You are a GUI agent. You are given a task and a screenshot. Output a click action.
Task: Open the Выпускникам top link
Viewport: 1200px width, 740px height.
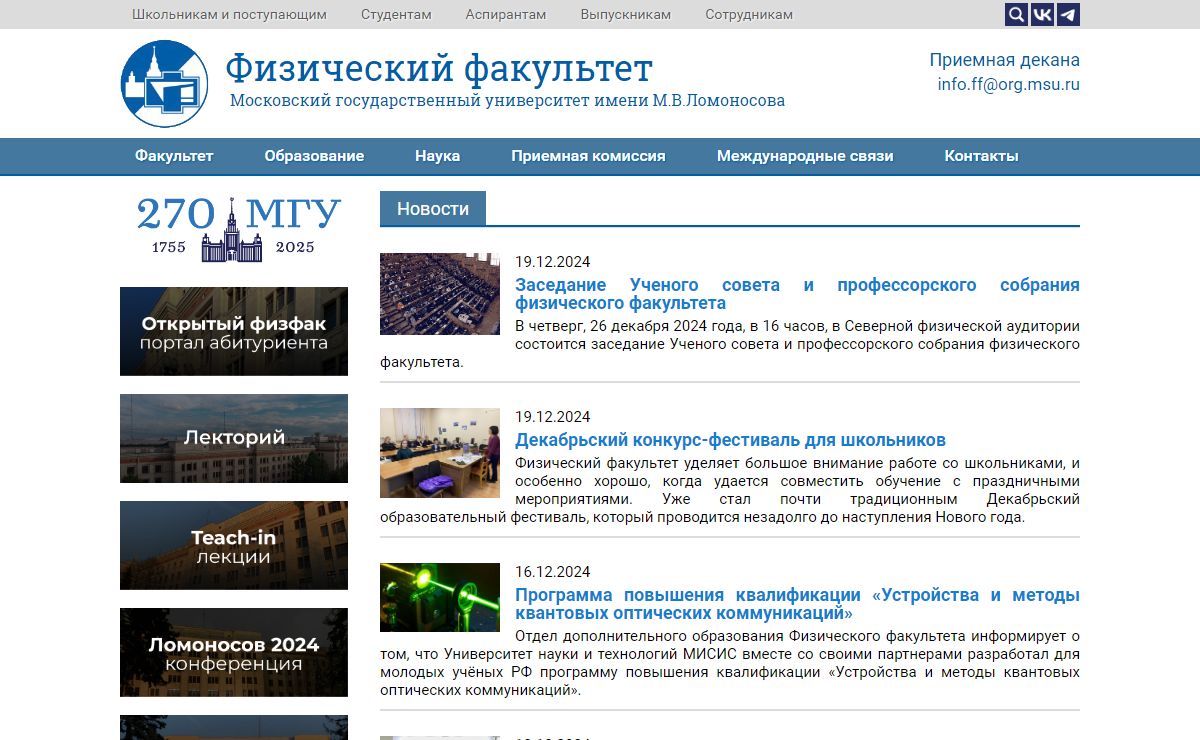click(x=626, y=14)
